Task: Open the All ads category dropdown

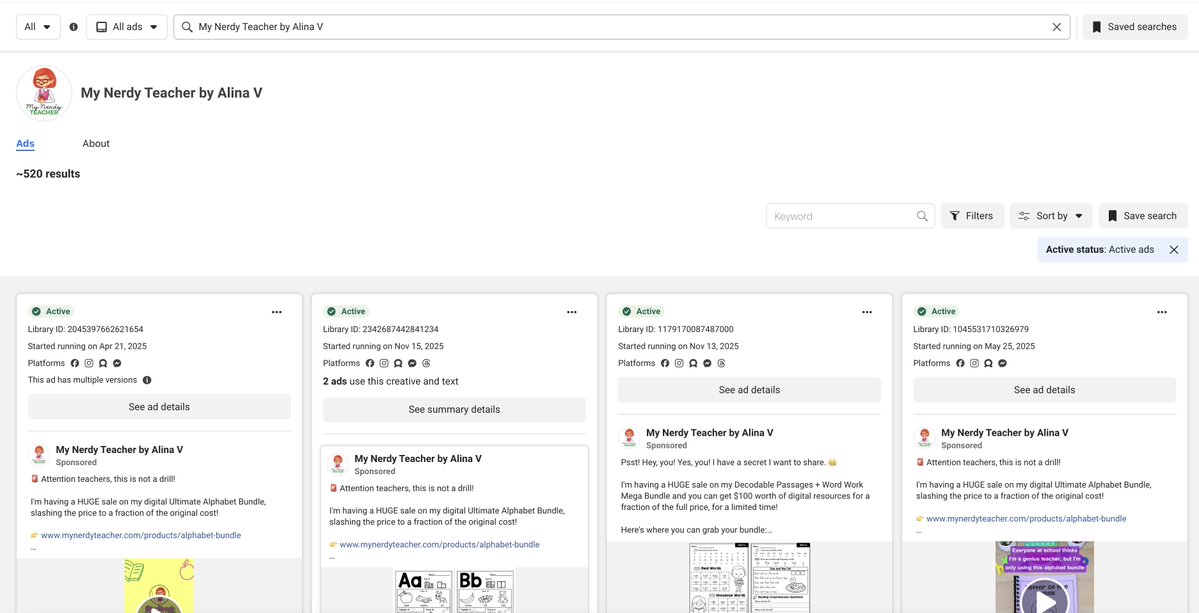Action: coord(127,27)
